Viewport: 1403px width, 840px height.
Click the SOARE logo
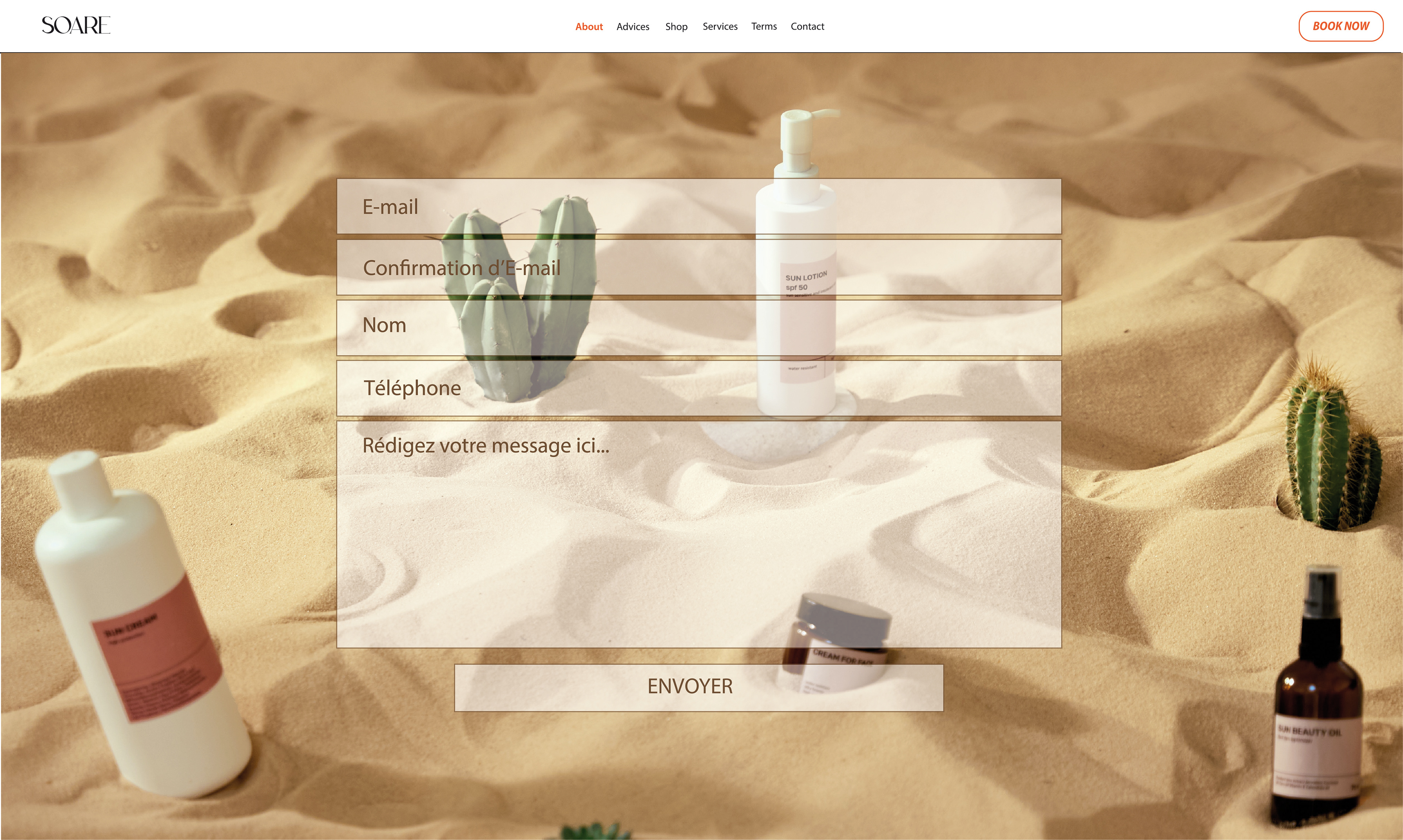coord(76,26)
